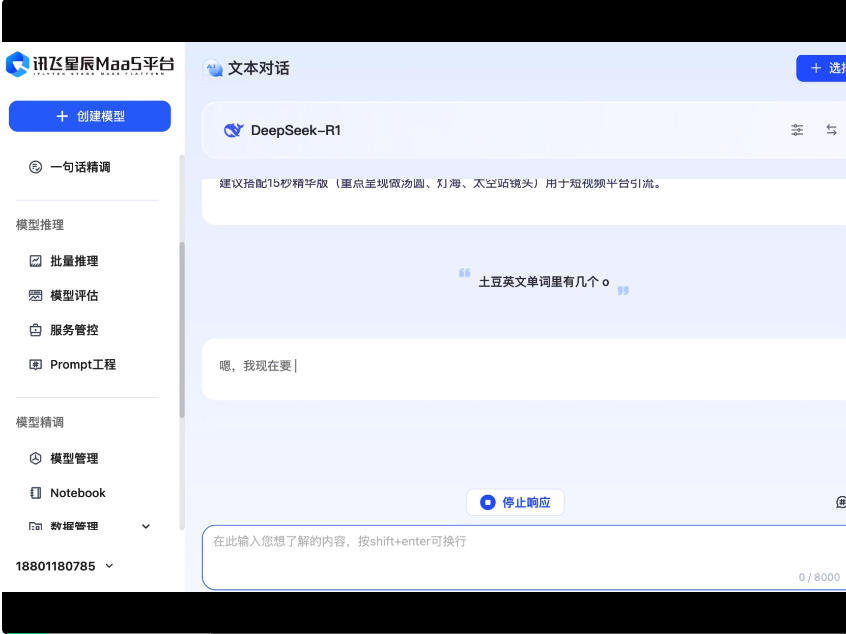This screenshot has width=846, height=634.
Task: Click the 创建模型 button
Action: (x=90, y=116)
